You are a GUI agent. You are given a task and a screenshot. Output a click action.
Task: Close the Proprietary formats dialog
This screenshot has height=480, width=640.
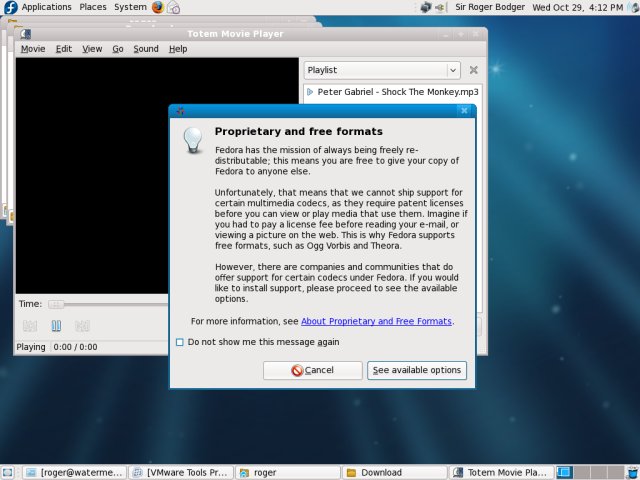[464, 111]
